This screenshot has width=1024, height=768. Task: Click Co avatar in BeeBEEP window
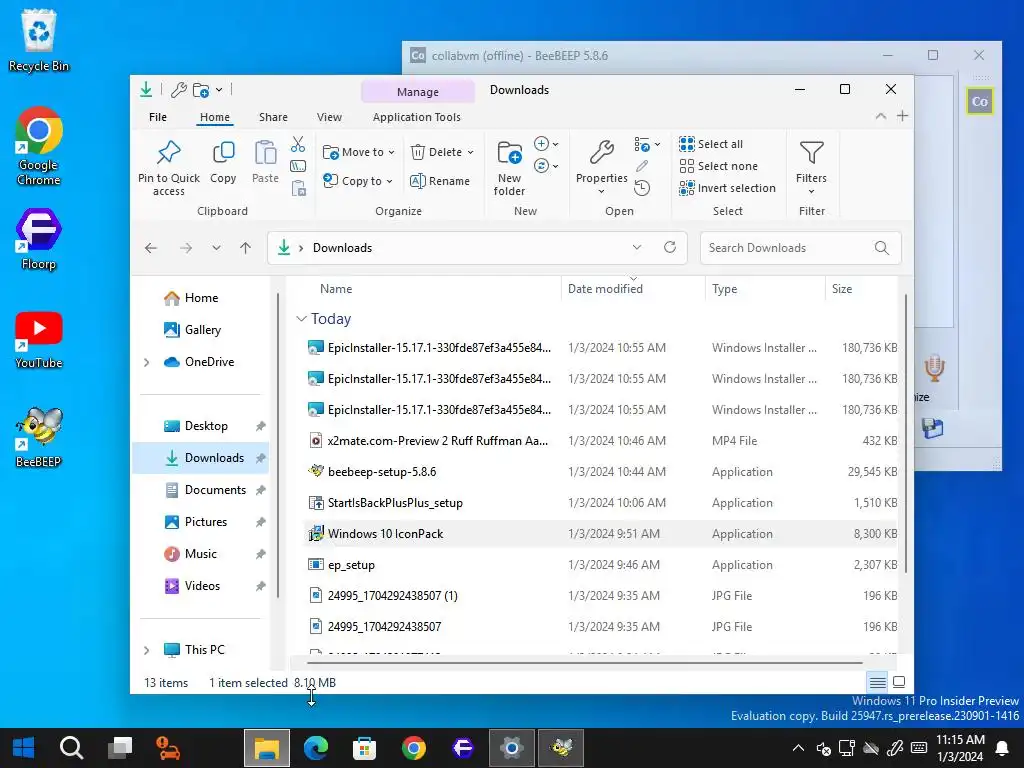click(980, 101)
